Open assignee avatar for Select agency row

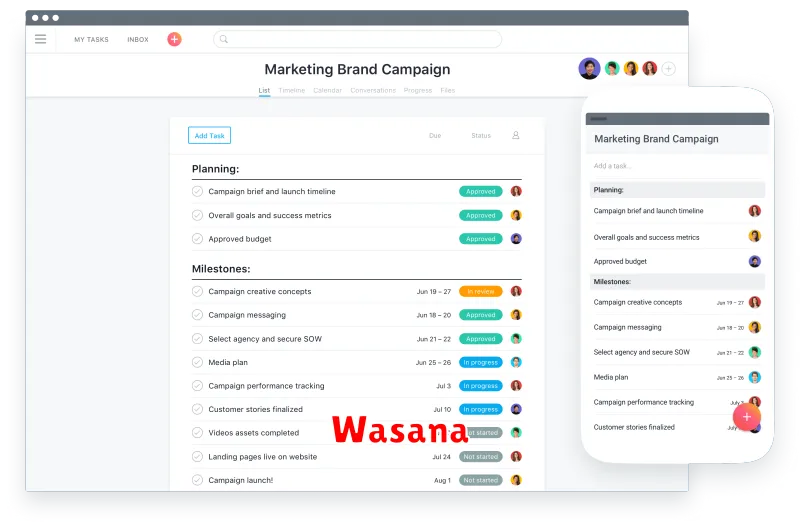(x=516, y=339)
